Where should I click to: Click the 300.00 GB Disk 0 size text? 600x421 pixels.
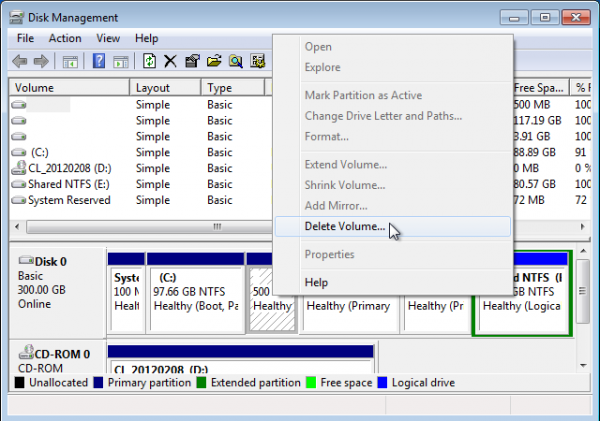tap(42, 290)
